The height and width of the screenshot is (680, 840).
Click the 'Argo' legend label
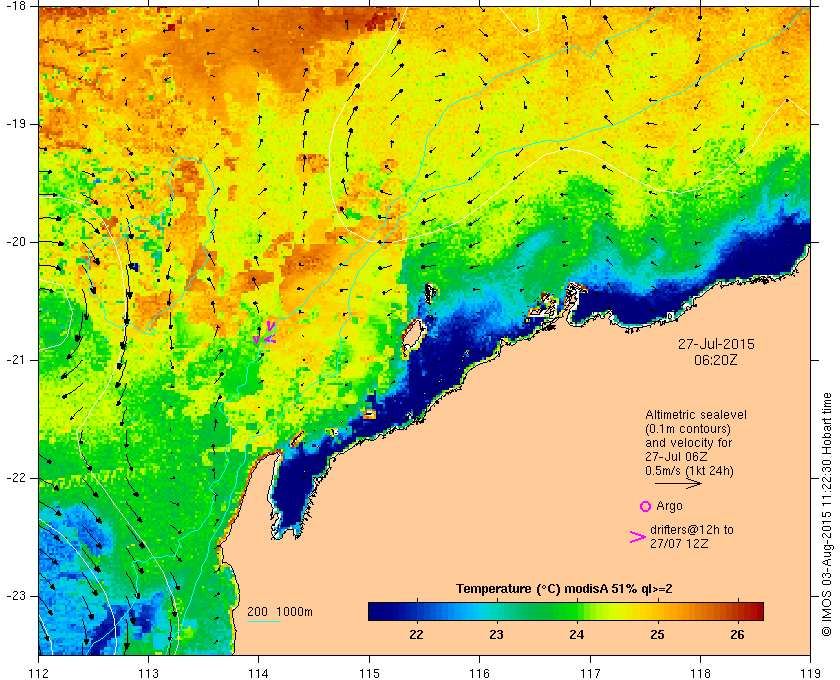coord(669,506)
